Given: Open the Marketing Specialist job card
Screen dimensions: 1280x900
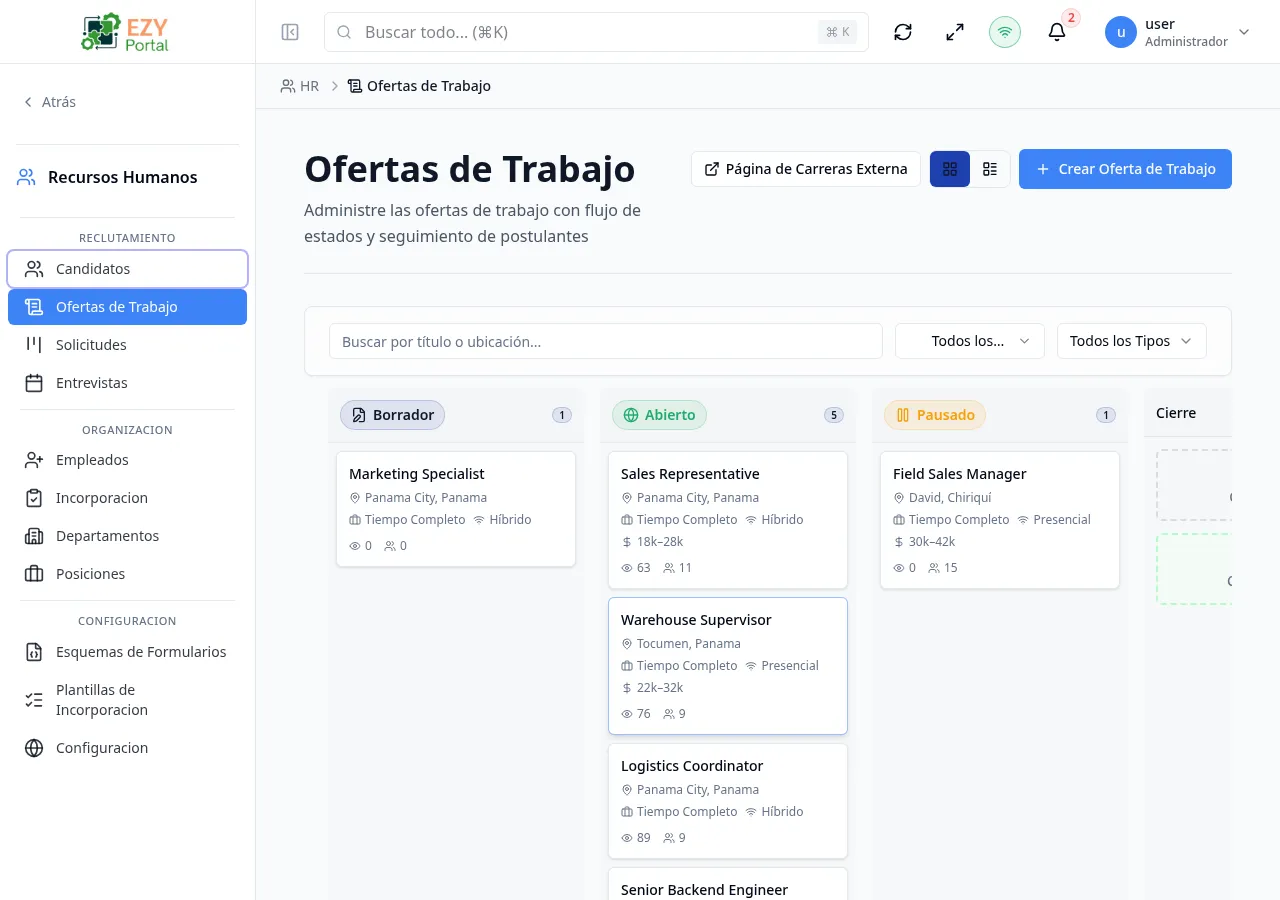Looking at the screenshot, I should tap(456, 509).
